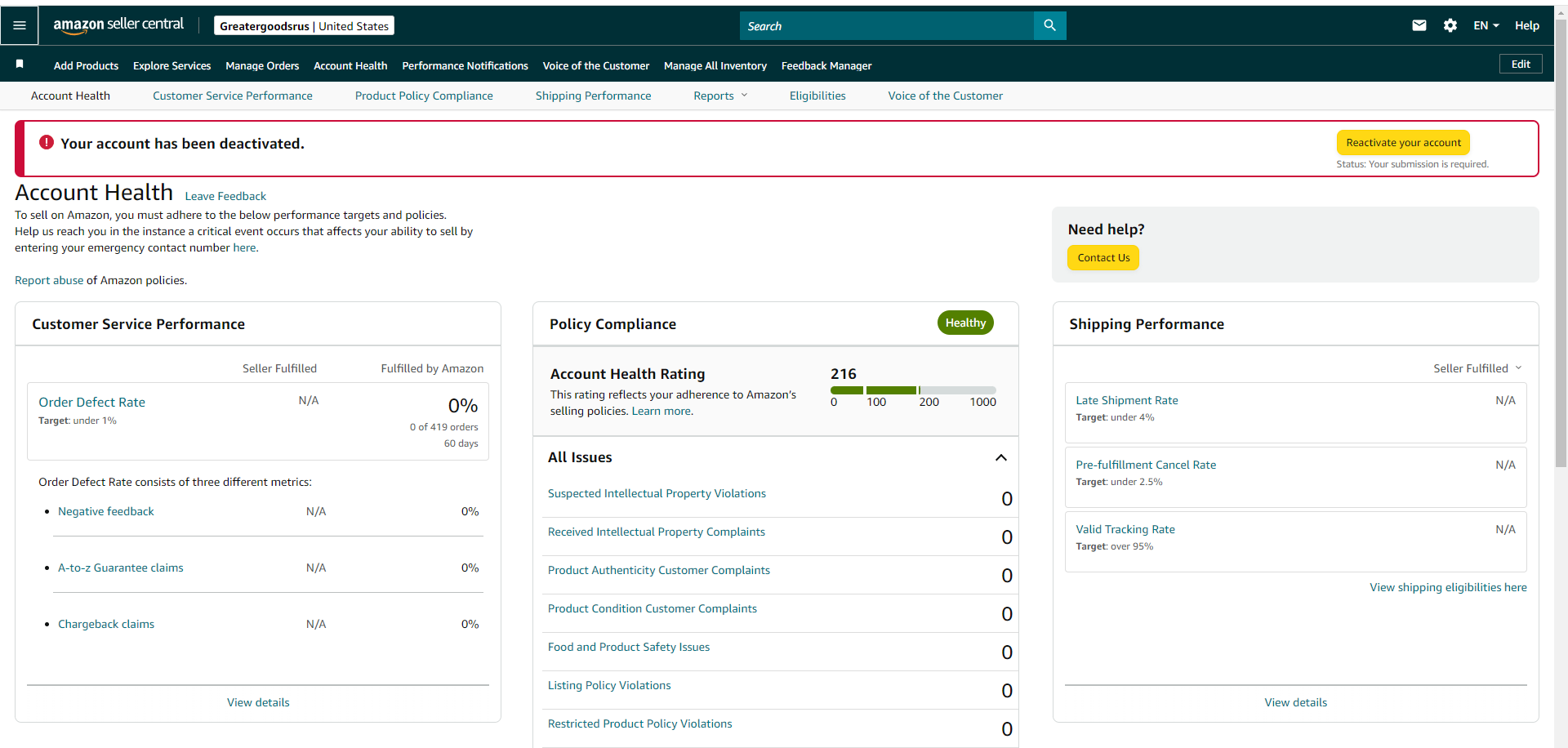Click View shipping eligibilities here
Viewport: 1568px width, 748px height.
1448,587
